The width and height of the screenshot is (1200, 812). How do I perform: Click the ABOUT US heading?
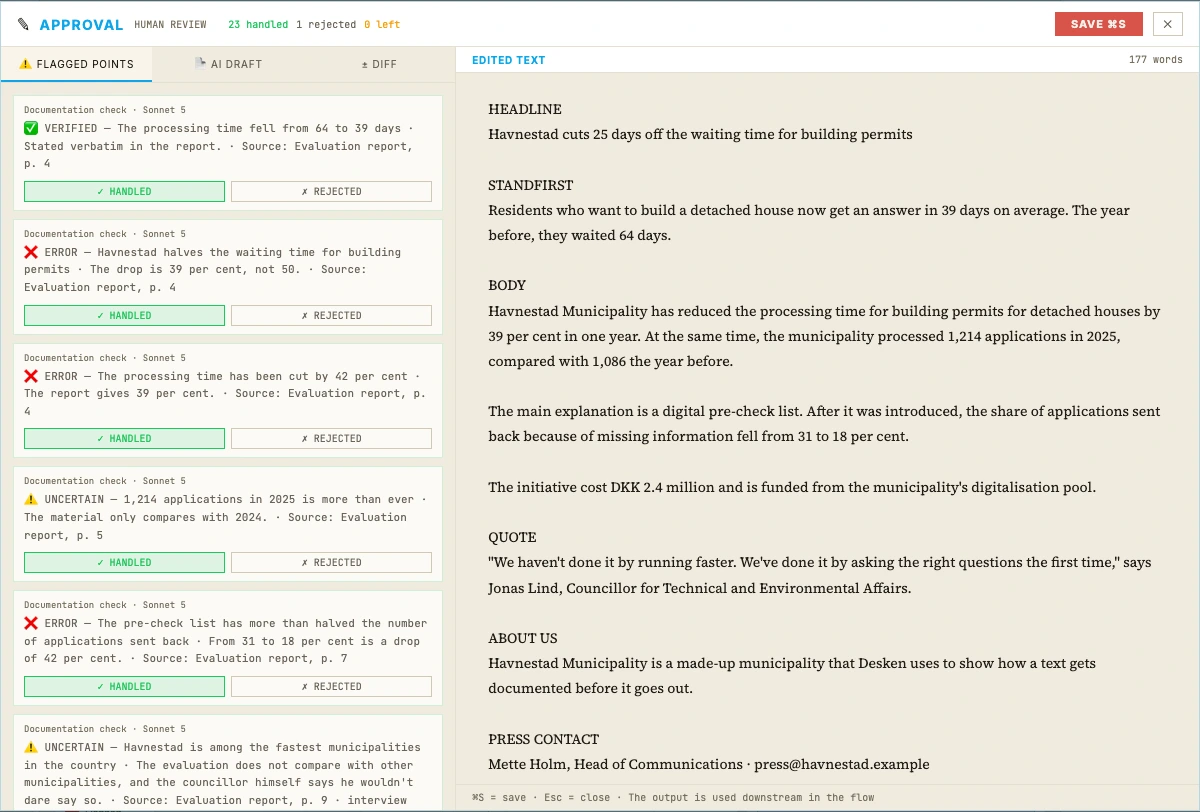[523, 638]
